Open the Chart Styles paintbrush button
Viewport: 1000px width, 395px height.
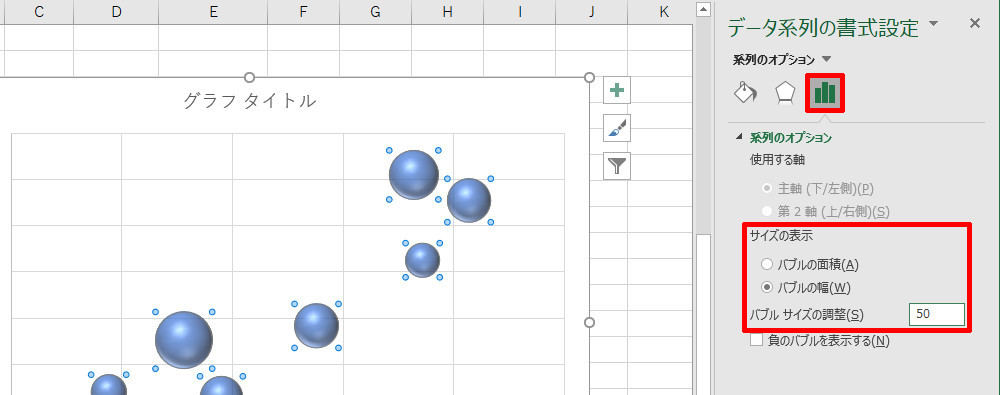pos(617,128)
